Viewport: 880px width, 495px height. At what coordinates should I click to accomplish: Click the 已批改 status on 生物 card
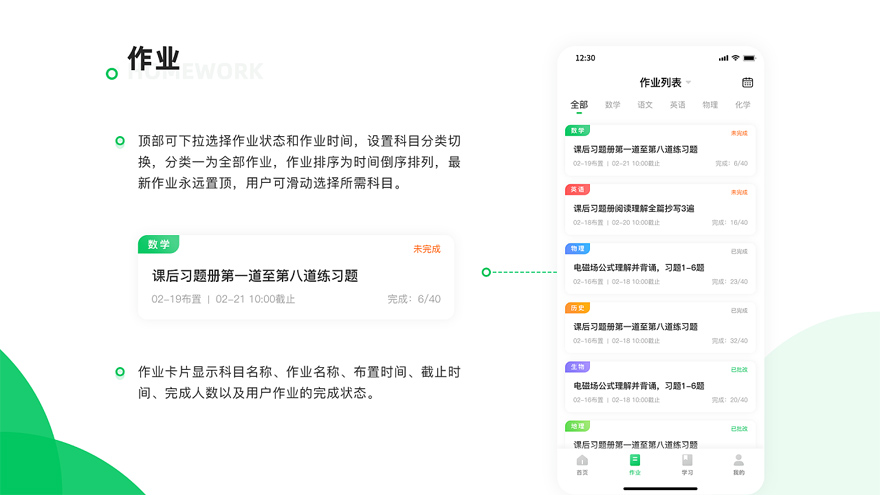click(738, 370)
